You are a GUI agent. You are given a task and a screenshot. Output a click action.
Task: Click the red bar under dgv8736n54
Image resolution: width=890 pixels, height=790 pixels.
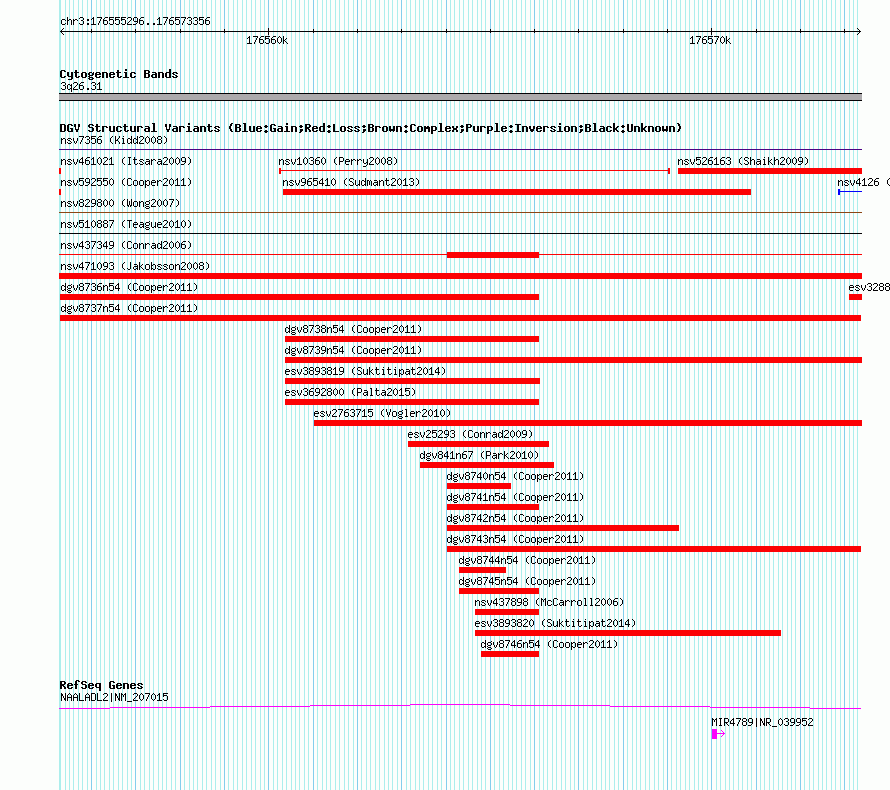tap(299, 297)
